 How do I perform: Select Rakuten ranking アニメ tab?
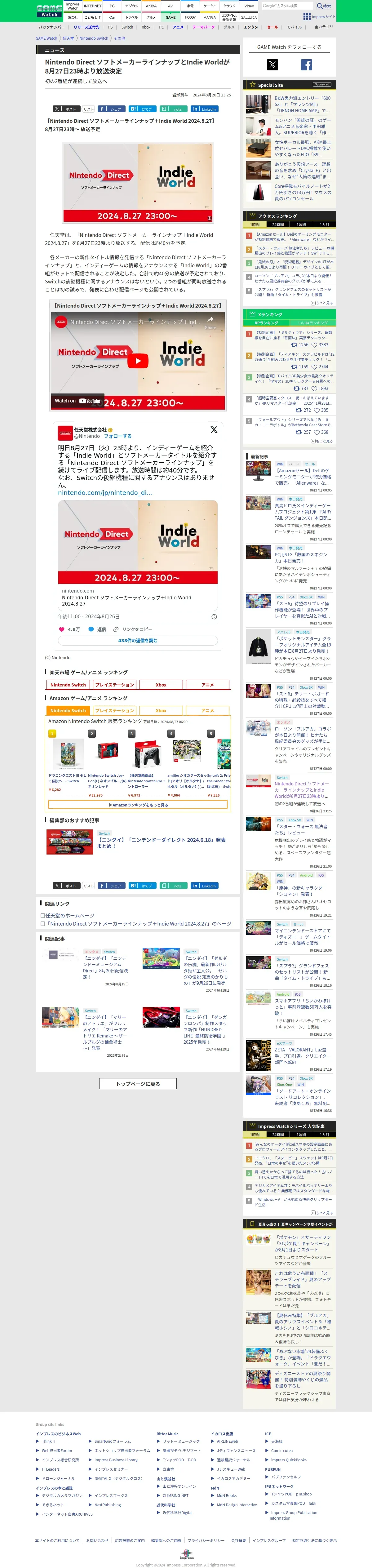(x=208, y=685)
